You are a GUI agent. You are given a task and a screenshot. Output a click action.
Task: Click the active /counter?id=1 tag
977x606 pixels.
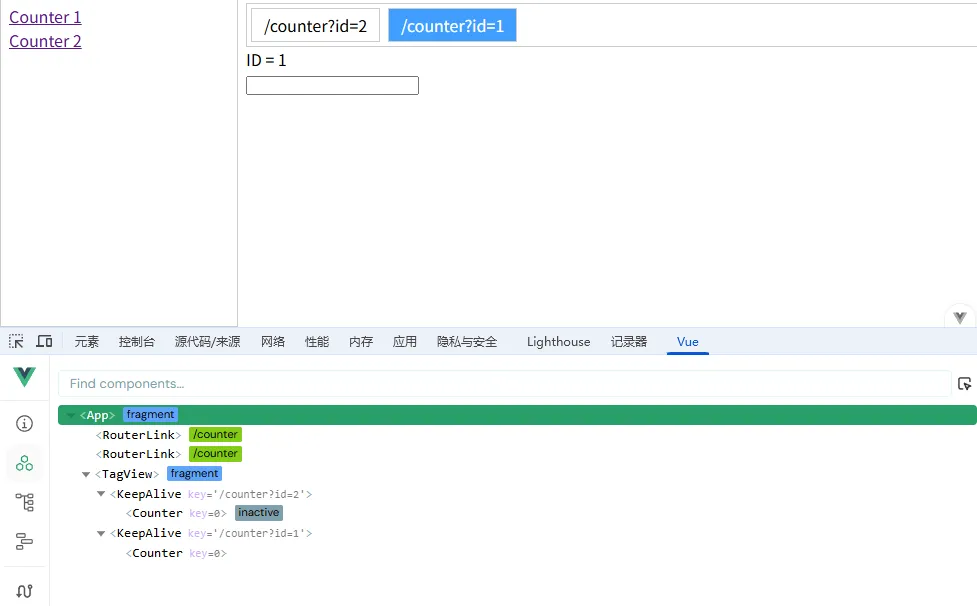coord(452,26)
